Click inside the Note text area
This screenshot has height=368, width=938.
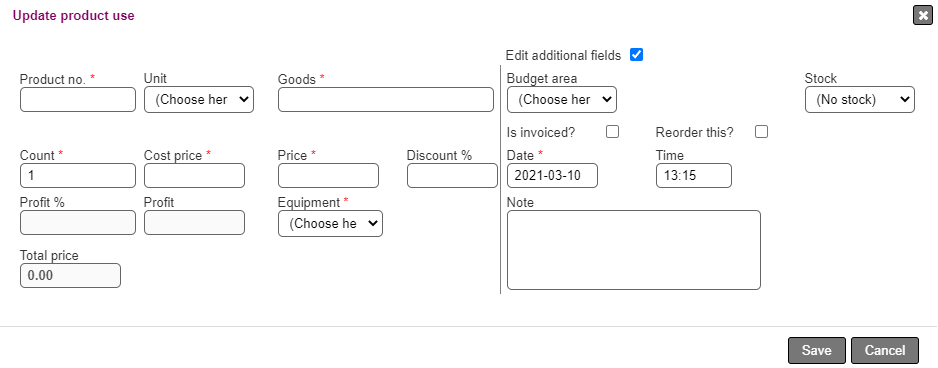(634, 250)
